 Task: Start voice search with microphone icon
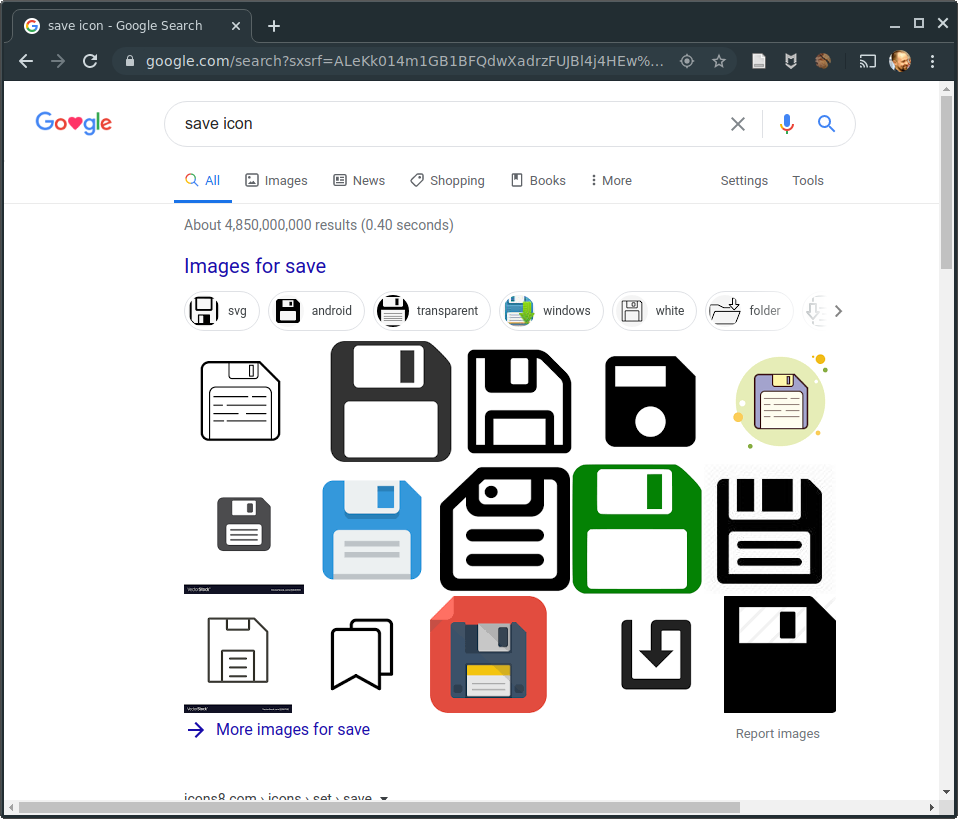pos(787,124)
